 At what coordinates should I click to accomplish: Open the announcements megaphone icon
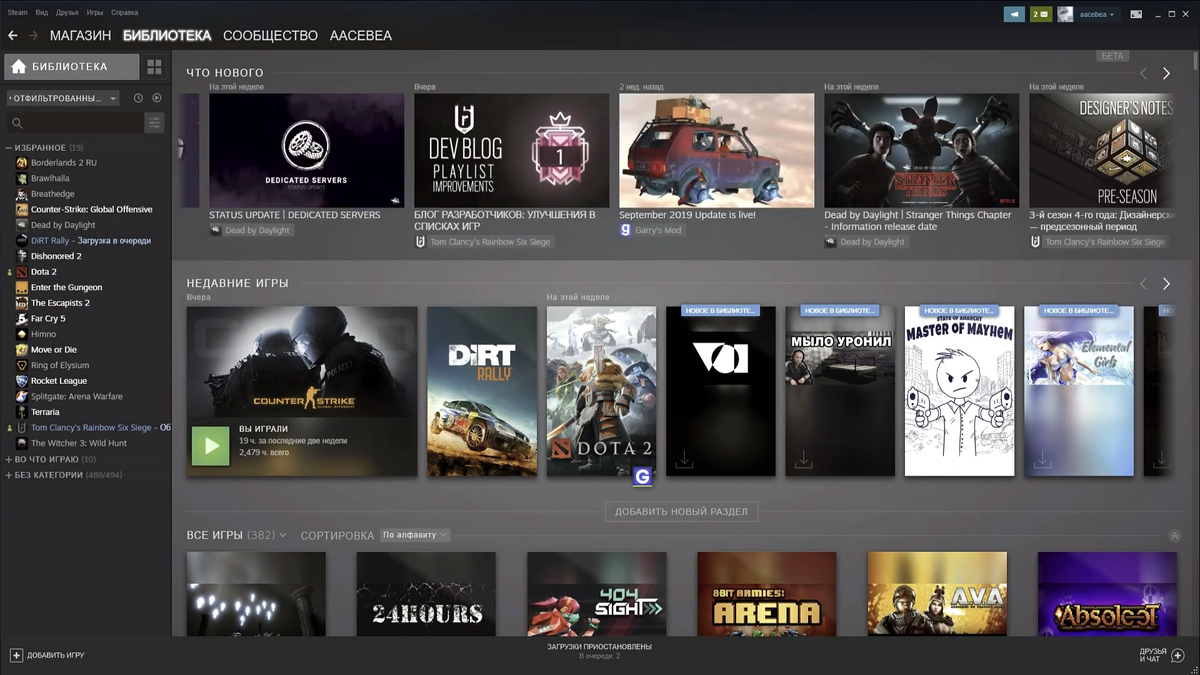[1015, 14]
